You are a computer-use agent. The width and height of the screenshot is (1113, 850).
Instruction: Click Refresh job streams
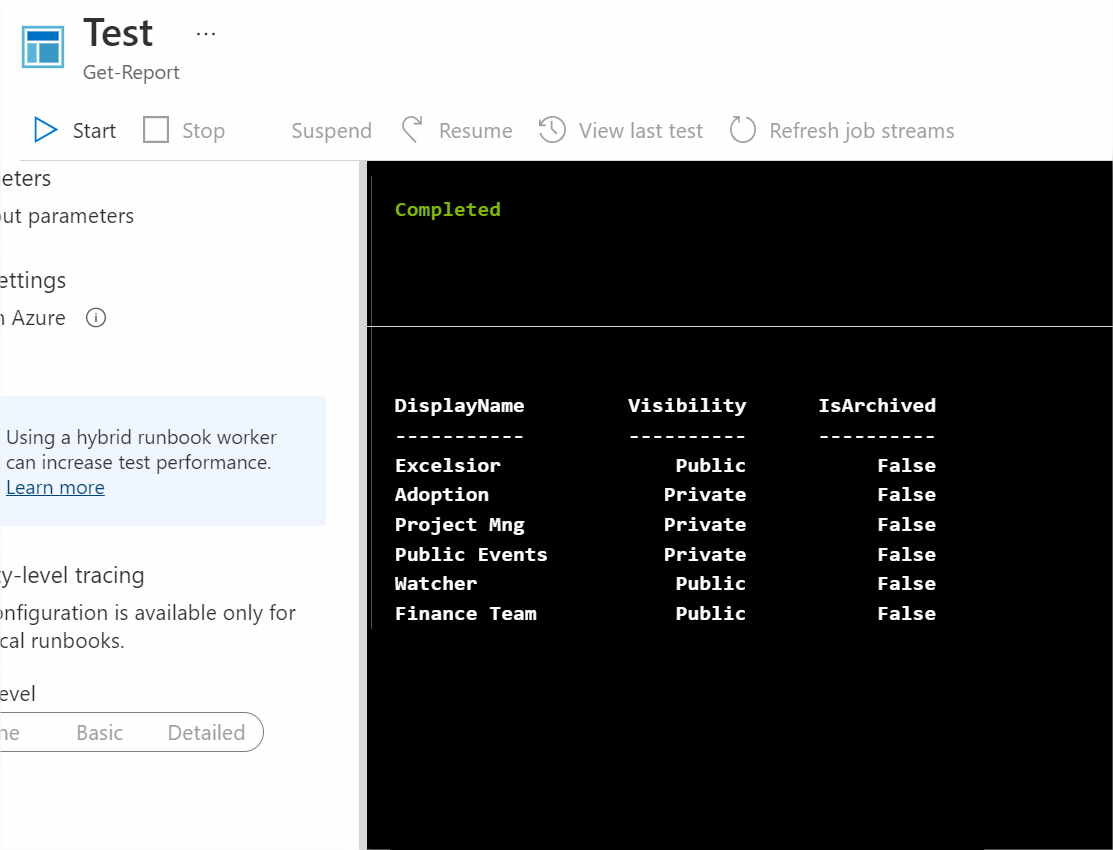[862, 131]
